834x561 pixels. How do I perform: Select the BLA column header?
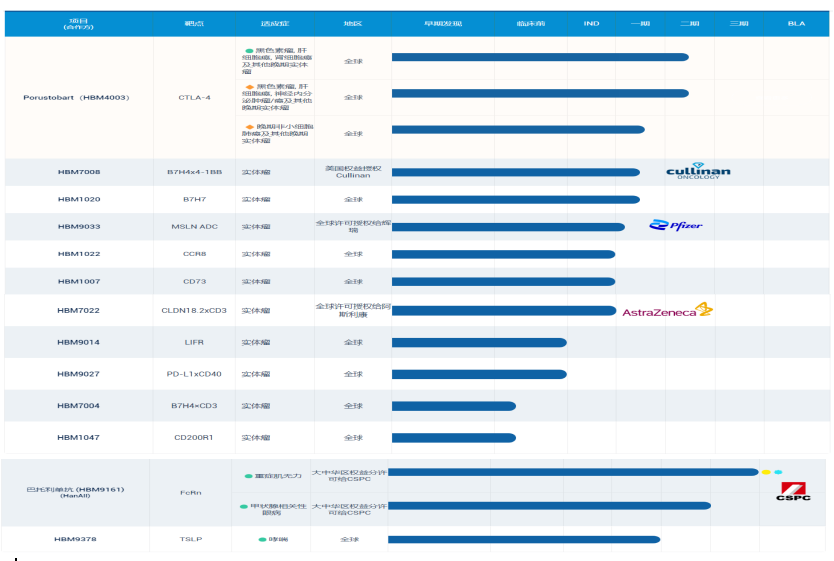coord(796,23)
